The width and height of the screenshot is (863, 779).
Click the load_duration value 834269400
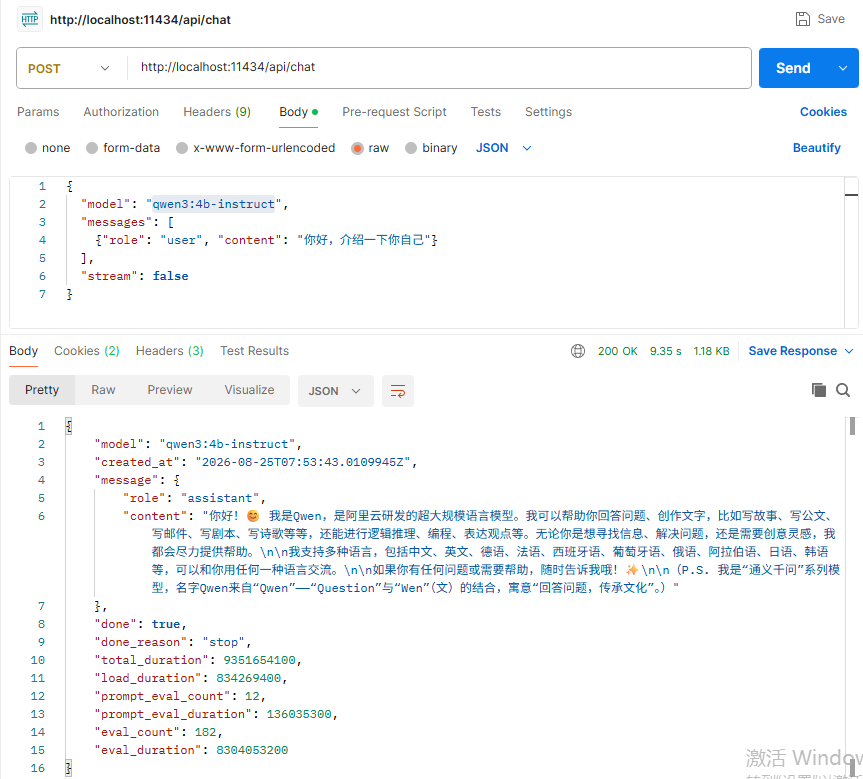click(248, 678)
